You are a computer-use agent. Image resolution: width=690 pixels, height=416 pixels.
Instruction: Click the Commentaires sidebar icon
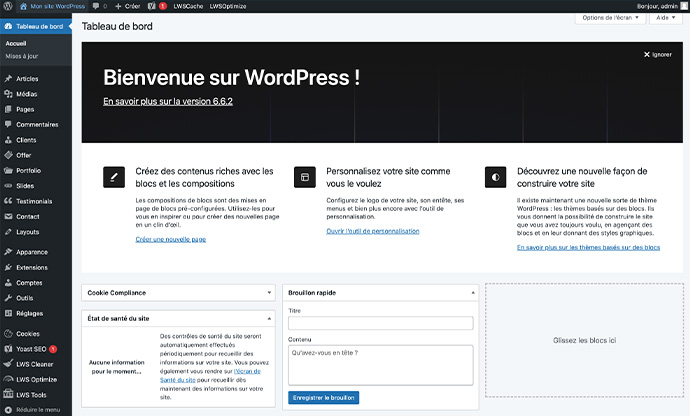click(x=8, y=125)
